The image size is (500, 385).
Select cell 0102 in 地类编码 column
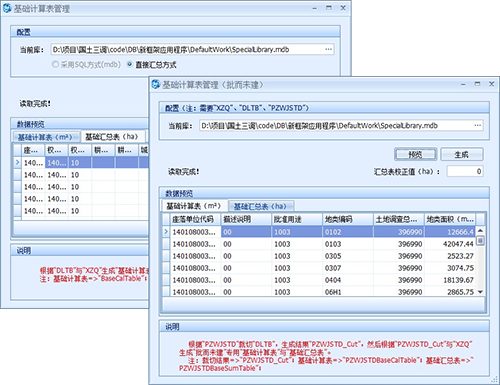click(x=348, y=232)
